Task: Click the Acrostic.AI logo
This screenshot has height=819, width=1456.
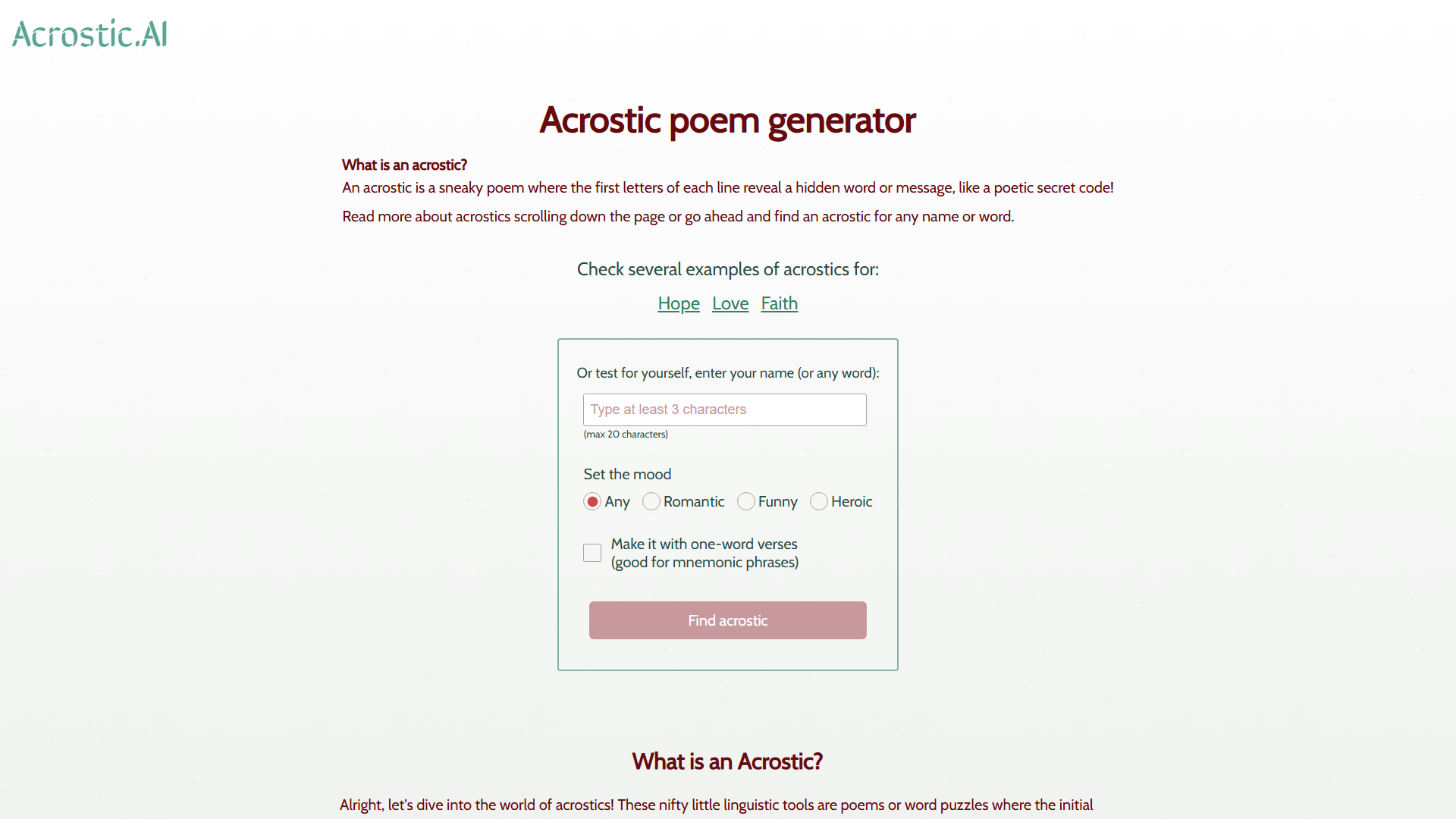Action: (x=89, y=34)
